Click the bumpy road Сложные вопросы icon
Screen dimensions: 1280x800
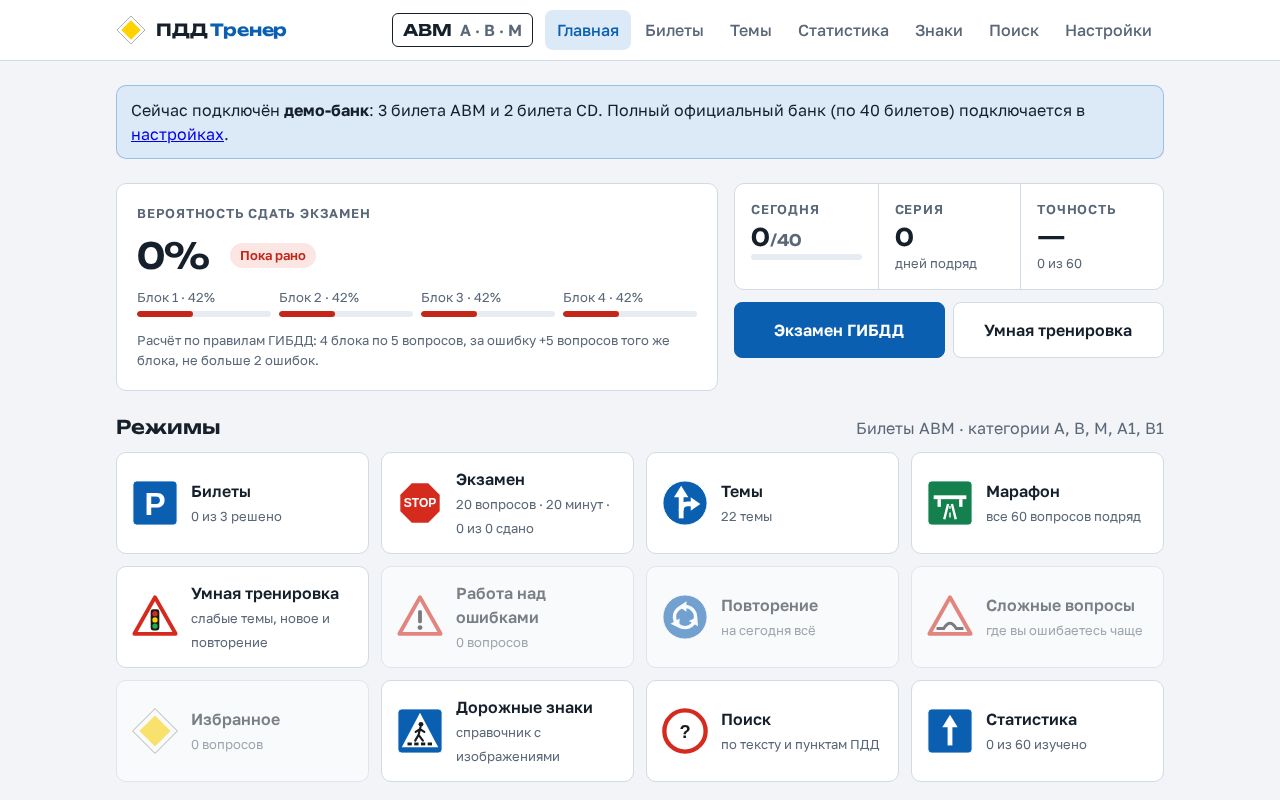coord(950,617)
